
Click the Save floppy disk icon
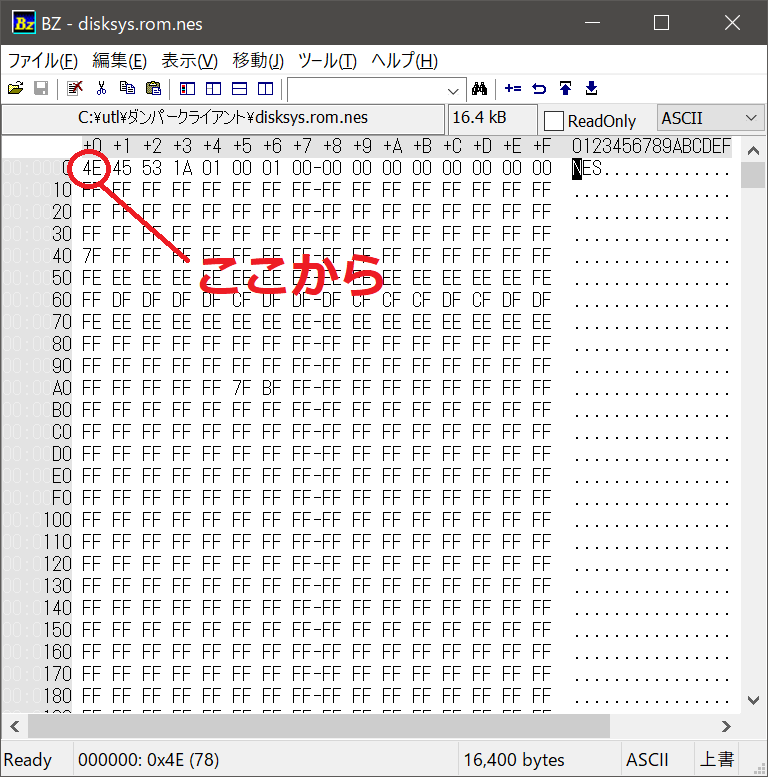coord(41,89)
